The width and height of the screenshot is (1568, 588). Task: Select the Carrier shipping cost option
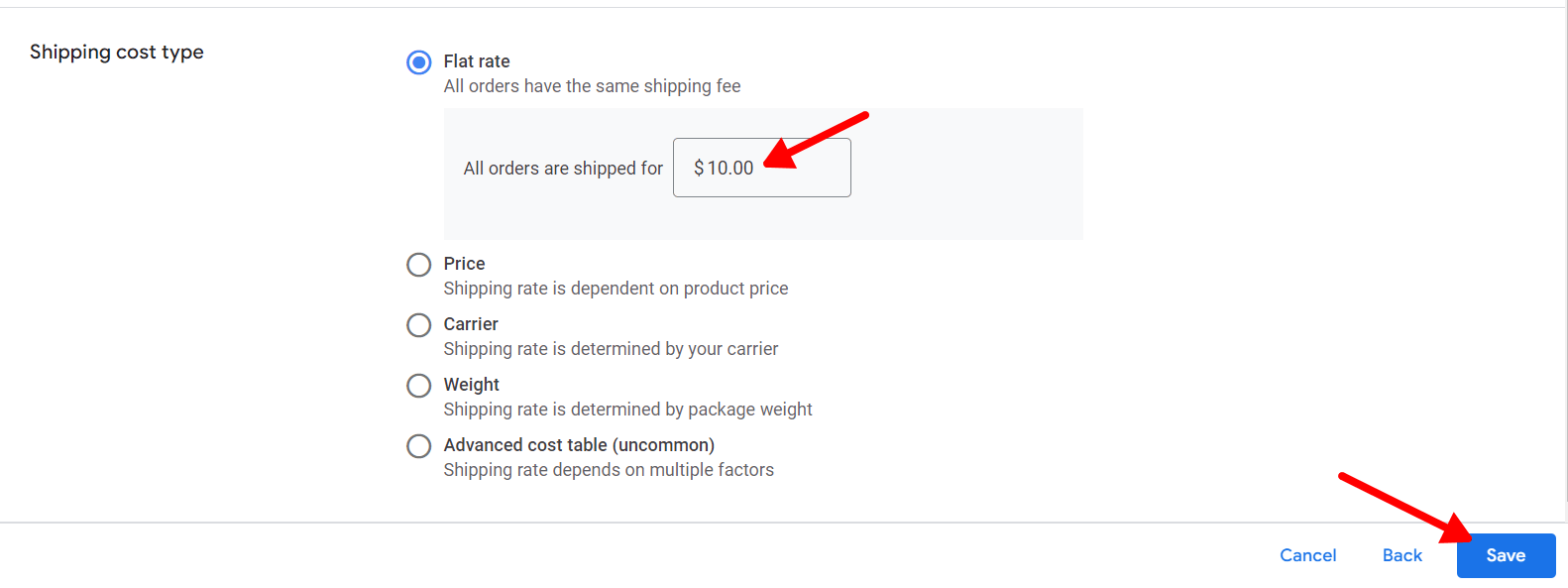click(x=418, y=325)
